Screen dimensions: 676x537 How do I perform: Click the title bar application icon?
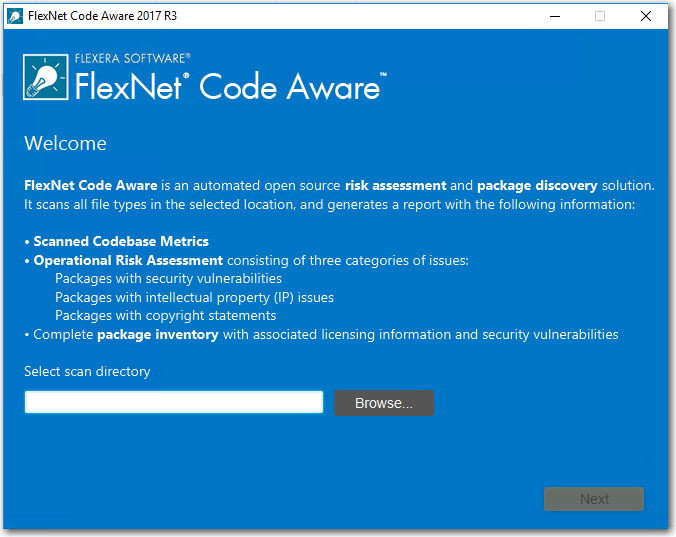pos(17,16)
